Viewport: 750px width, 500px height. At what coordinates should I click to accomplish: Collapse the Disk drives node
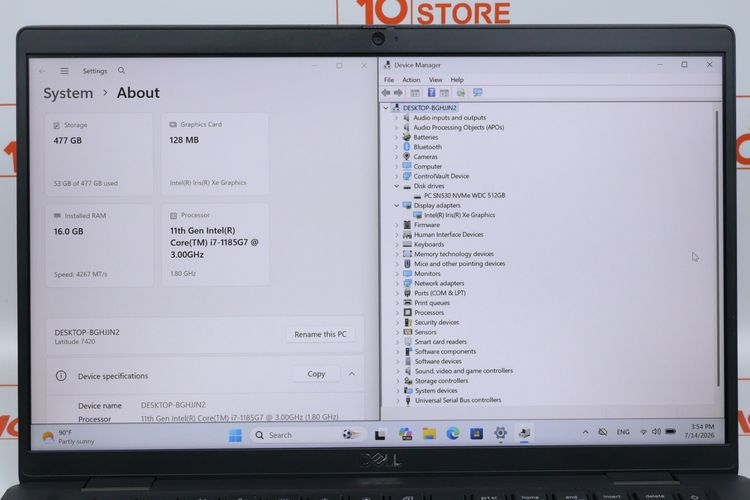click(x=397, y=186)
